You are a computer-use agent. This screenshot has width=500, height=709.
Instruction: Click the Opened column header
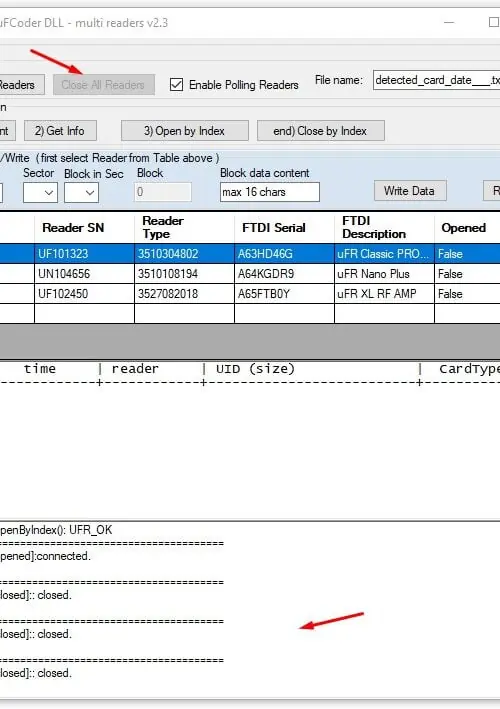click(467, 227)
